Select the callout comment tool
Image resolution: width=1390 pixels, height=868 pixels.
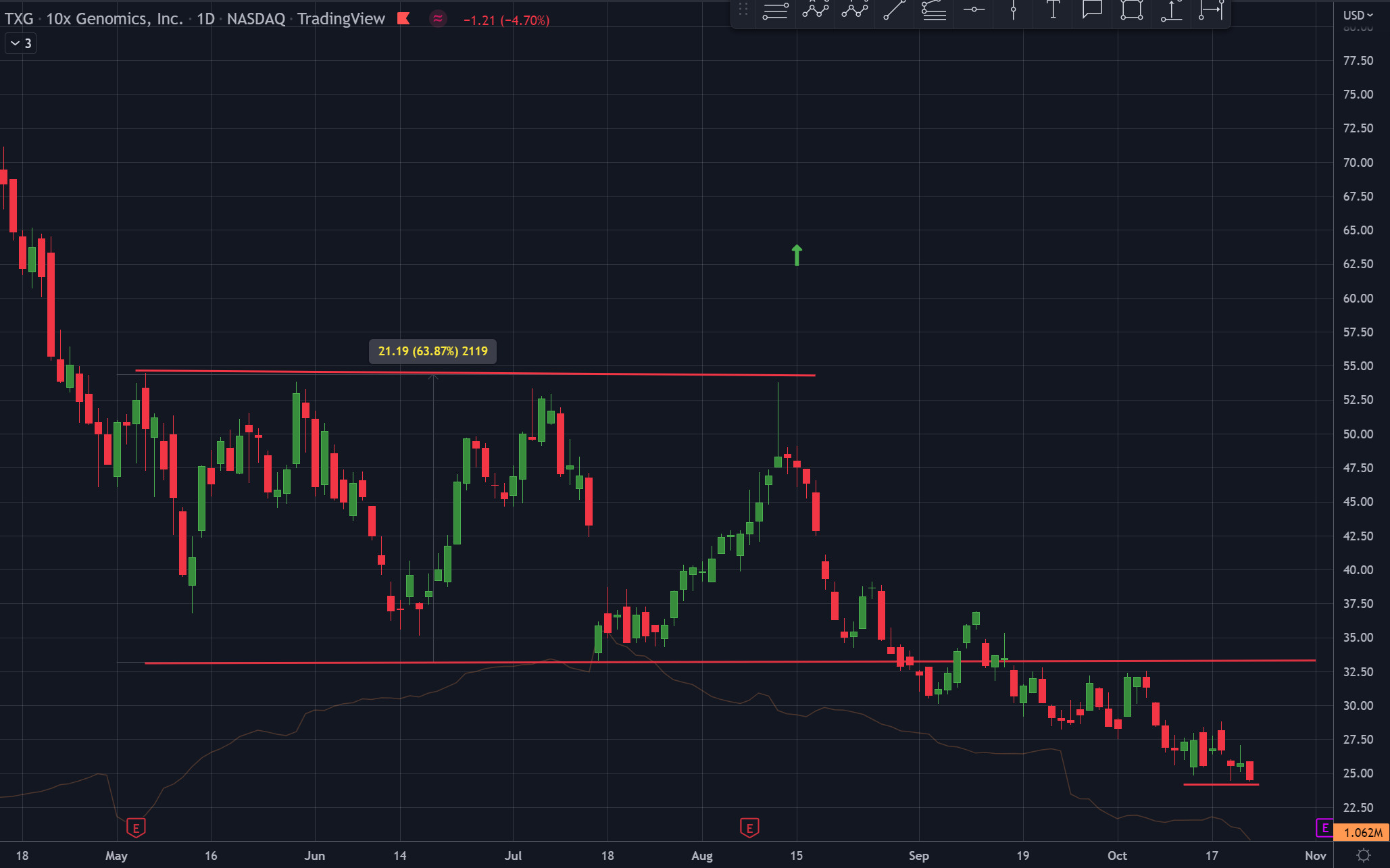click(1092, 10)
